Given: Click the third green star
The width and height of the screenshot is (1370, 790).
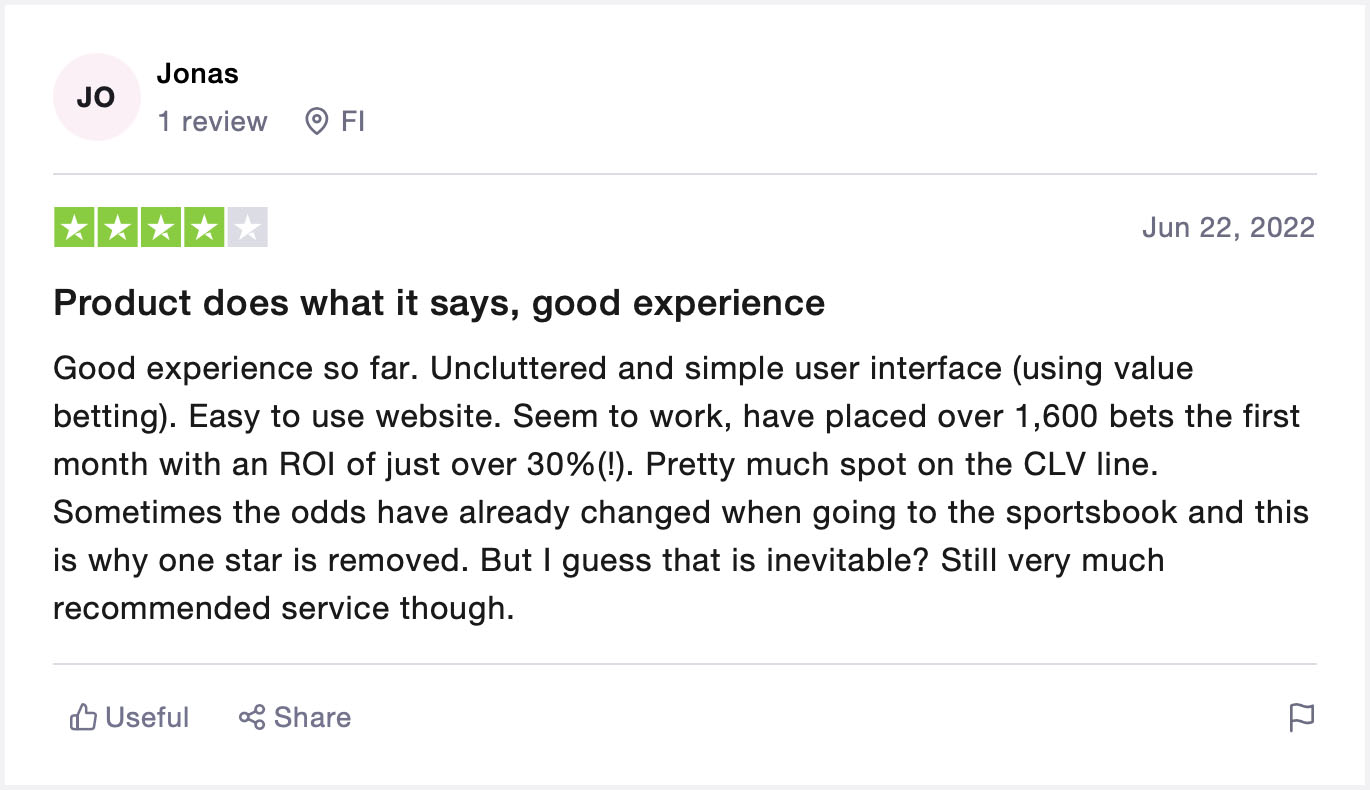Looking at the screenshot, I should tap(161, 228).
